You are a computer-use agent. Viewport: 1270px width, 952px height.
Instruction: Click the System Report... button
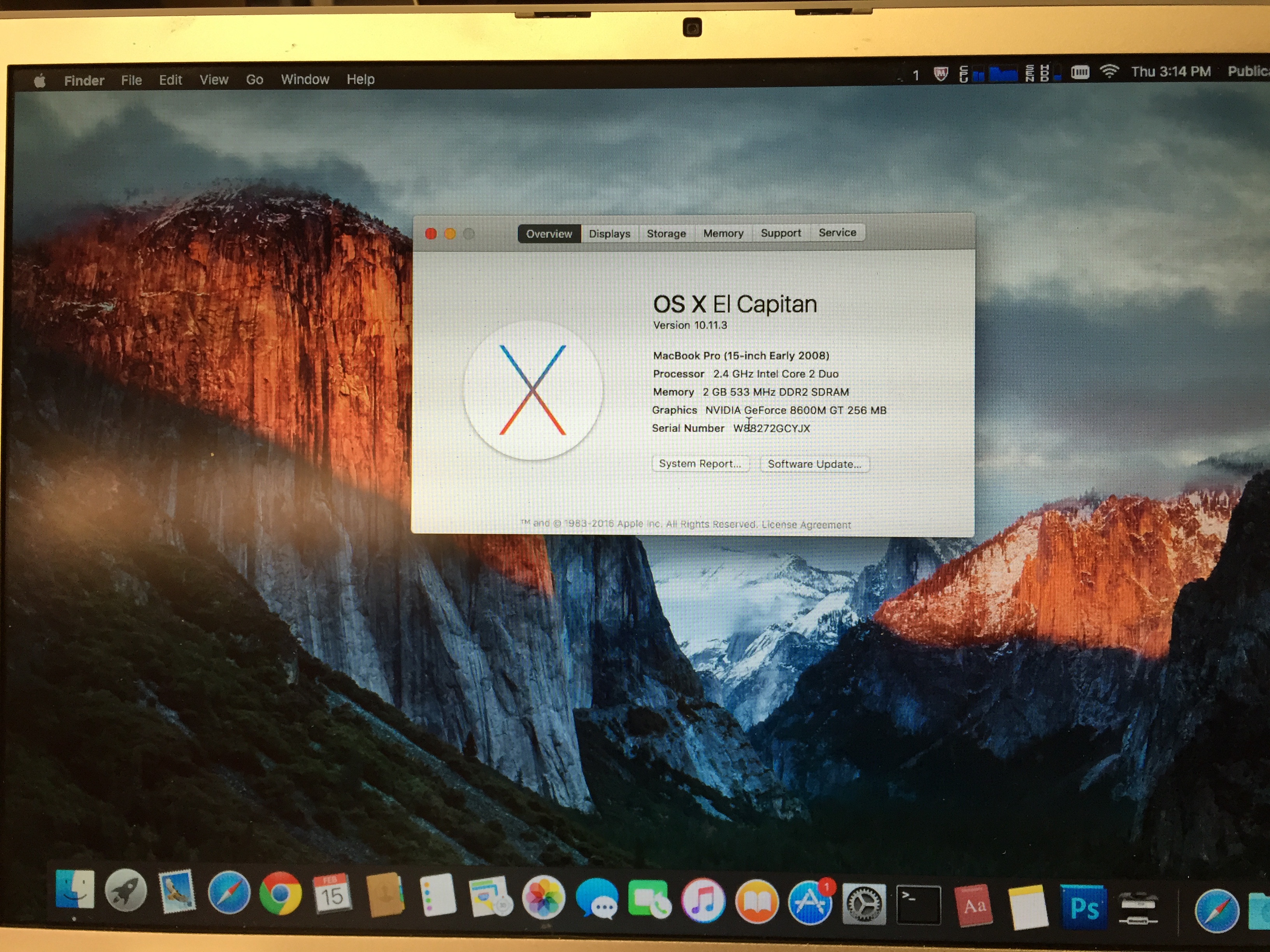pos(700,464)
